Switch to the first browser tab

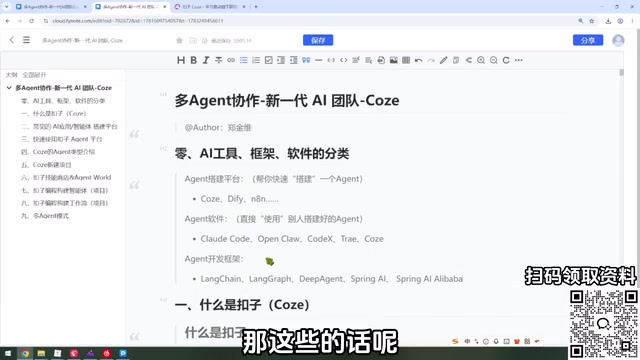pos(51,7)
